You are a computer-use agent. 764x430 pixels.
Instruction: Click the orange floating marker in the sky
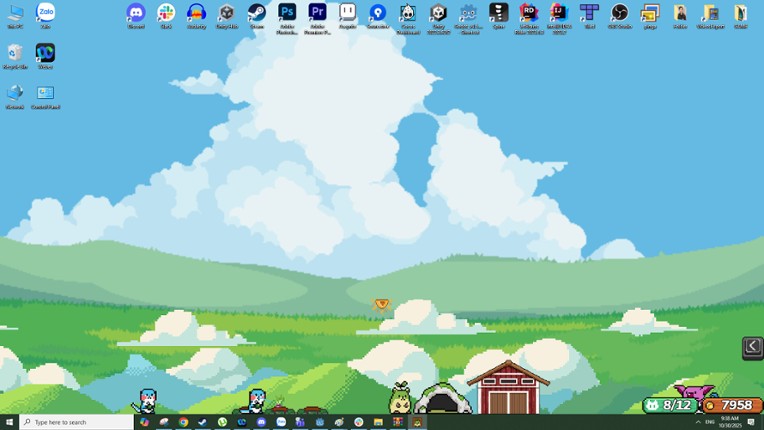(x=382, y=305)
